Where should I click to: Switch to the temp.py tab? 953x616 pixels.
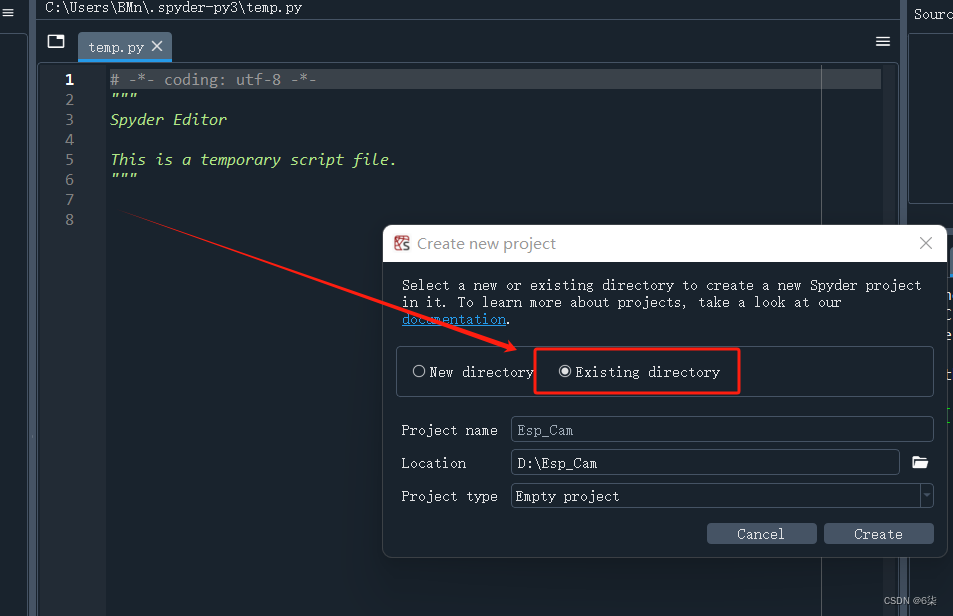tap(116, 47)
